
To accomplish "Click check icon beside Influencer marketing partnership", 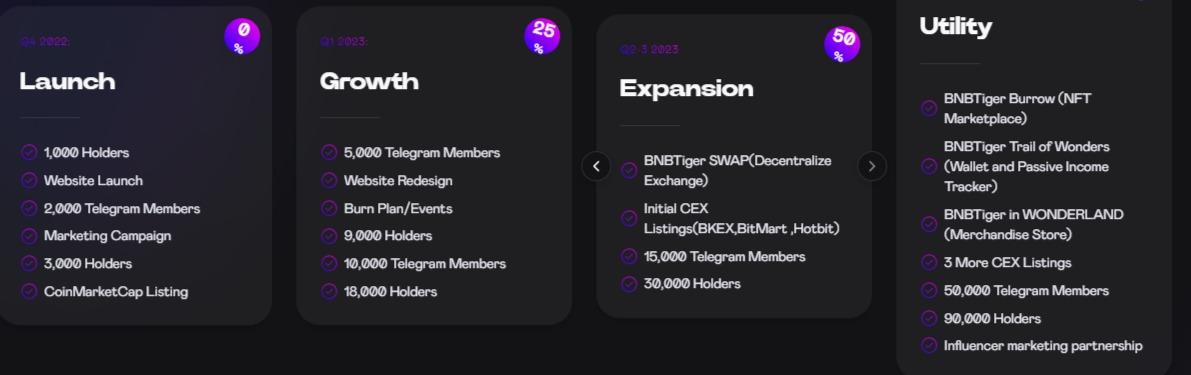I will (929, 345).
